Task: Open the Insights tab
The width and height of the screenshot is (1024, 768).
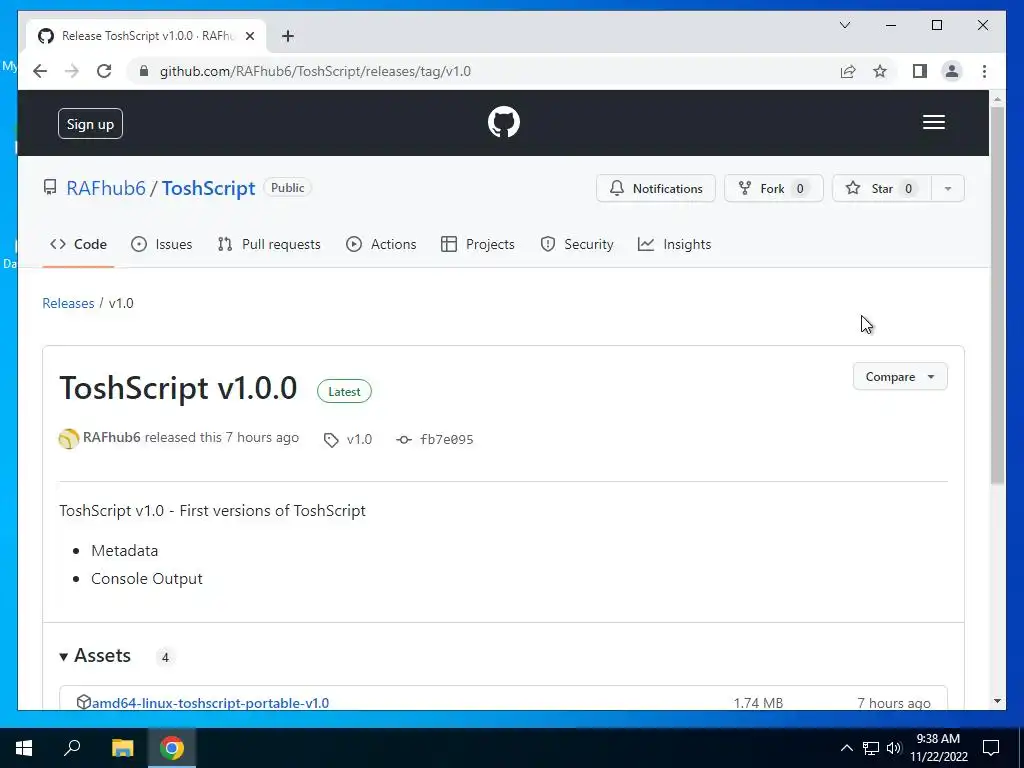Action: click(675, 244)
